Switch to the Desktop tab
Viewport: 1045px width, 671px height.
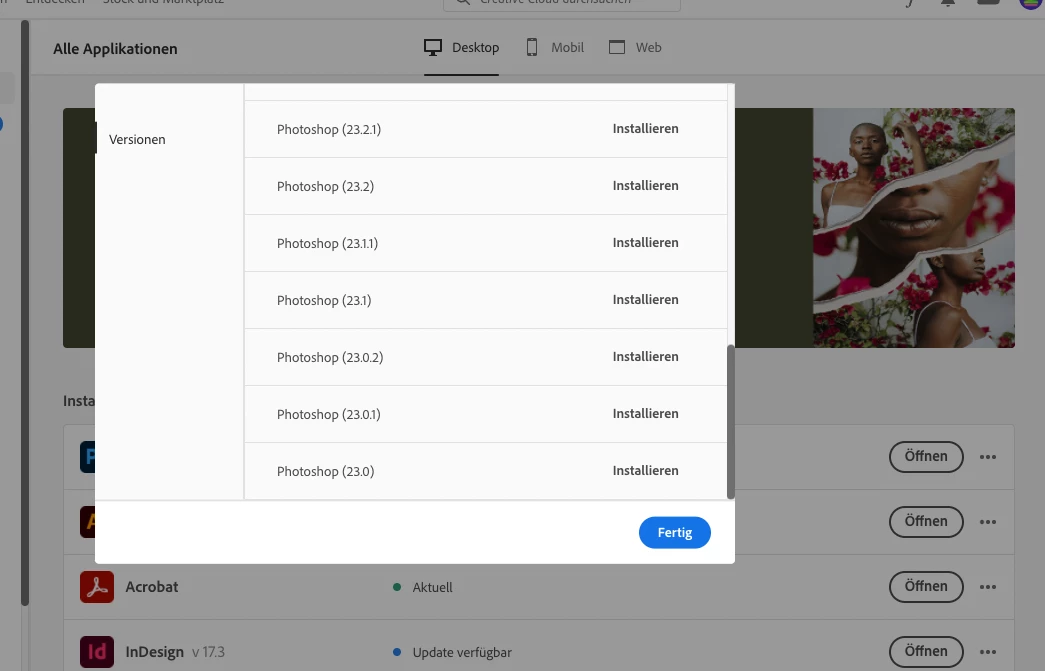[461, 48]
